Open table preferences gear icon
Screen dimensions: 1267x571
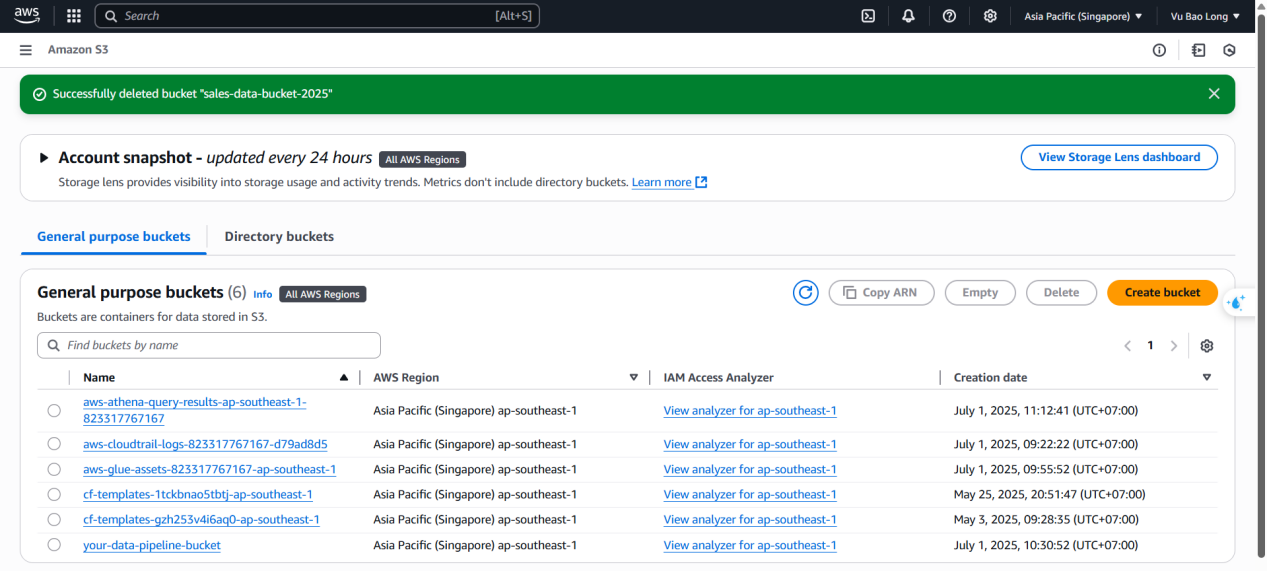[1207, 345]
